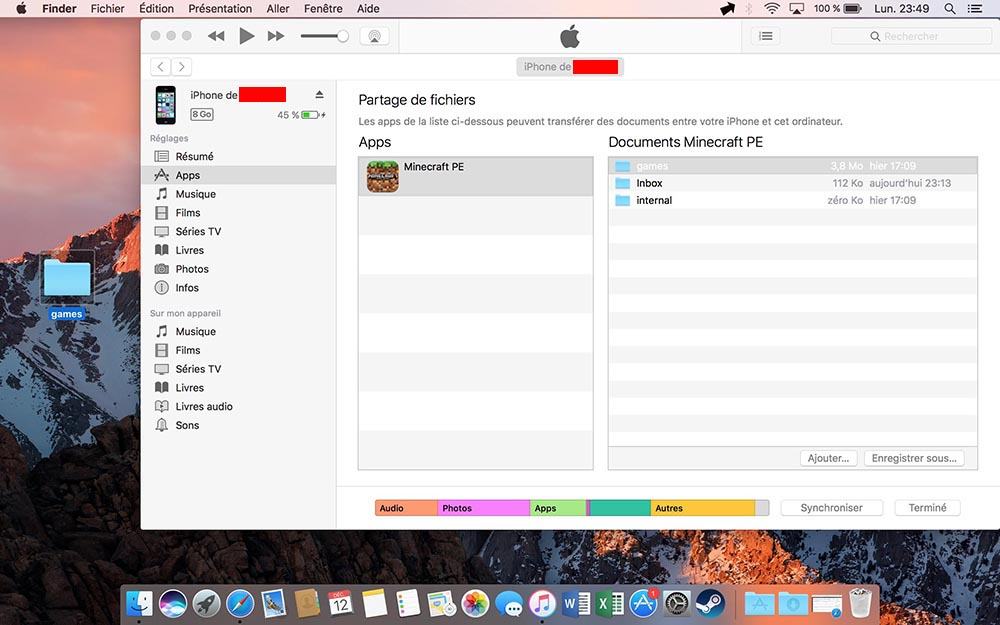The width and height of the screenshot is (1000, 625).
Task: Open Photos app from the Dock
Action: (475, 603)
